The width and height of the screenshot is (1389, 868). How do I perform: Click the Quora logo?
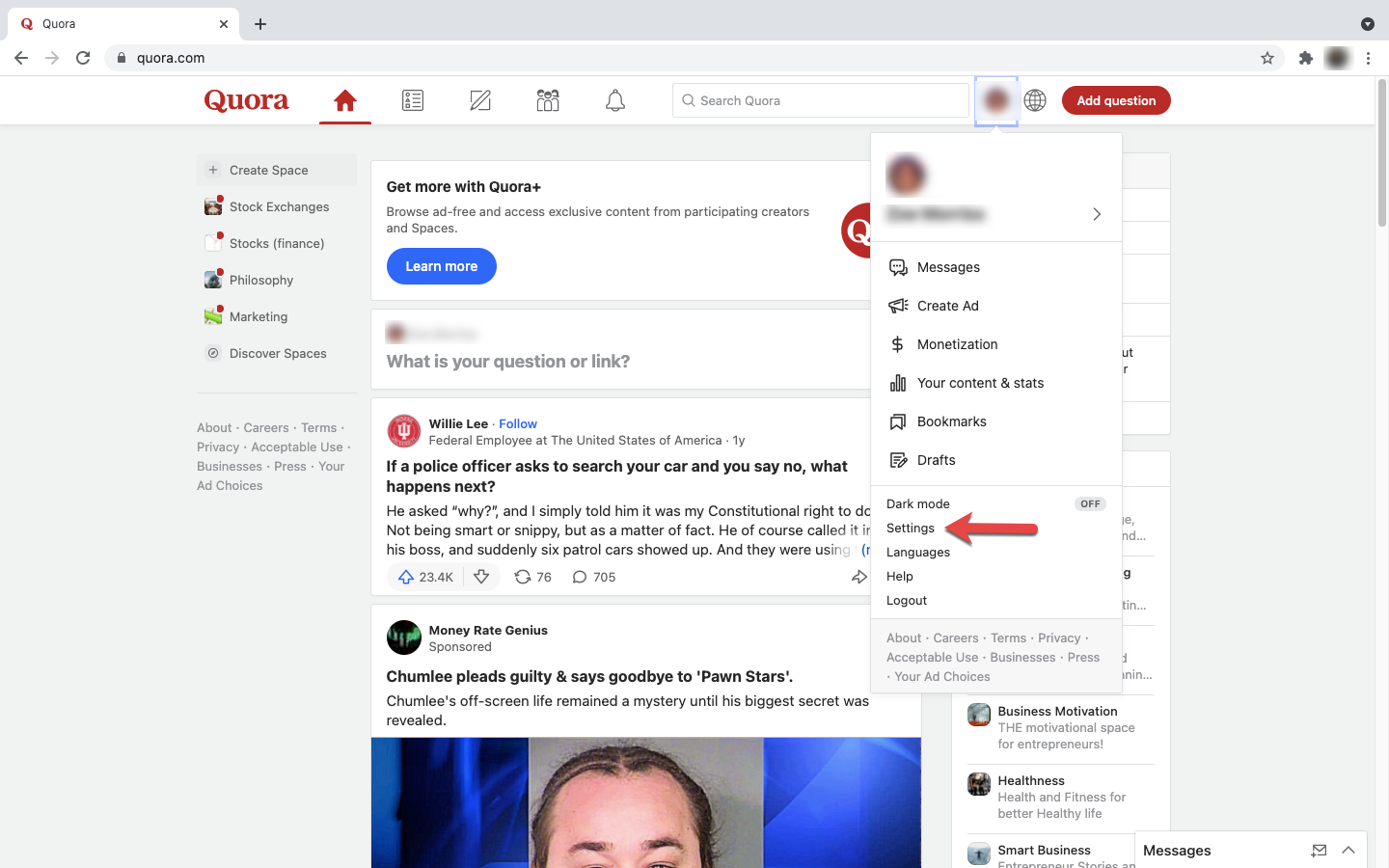[x=245, y=99]
